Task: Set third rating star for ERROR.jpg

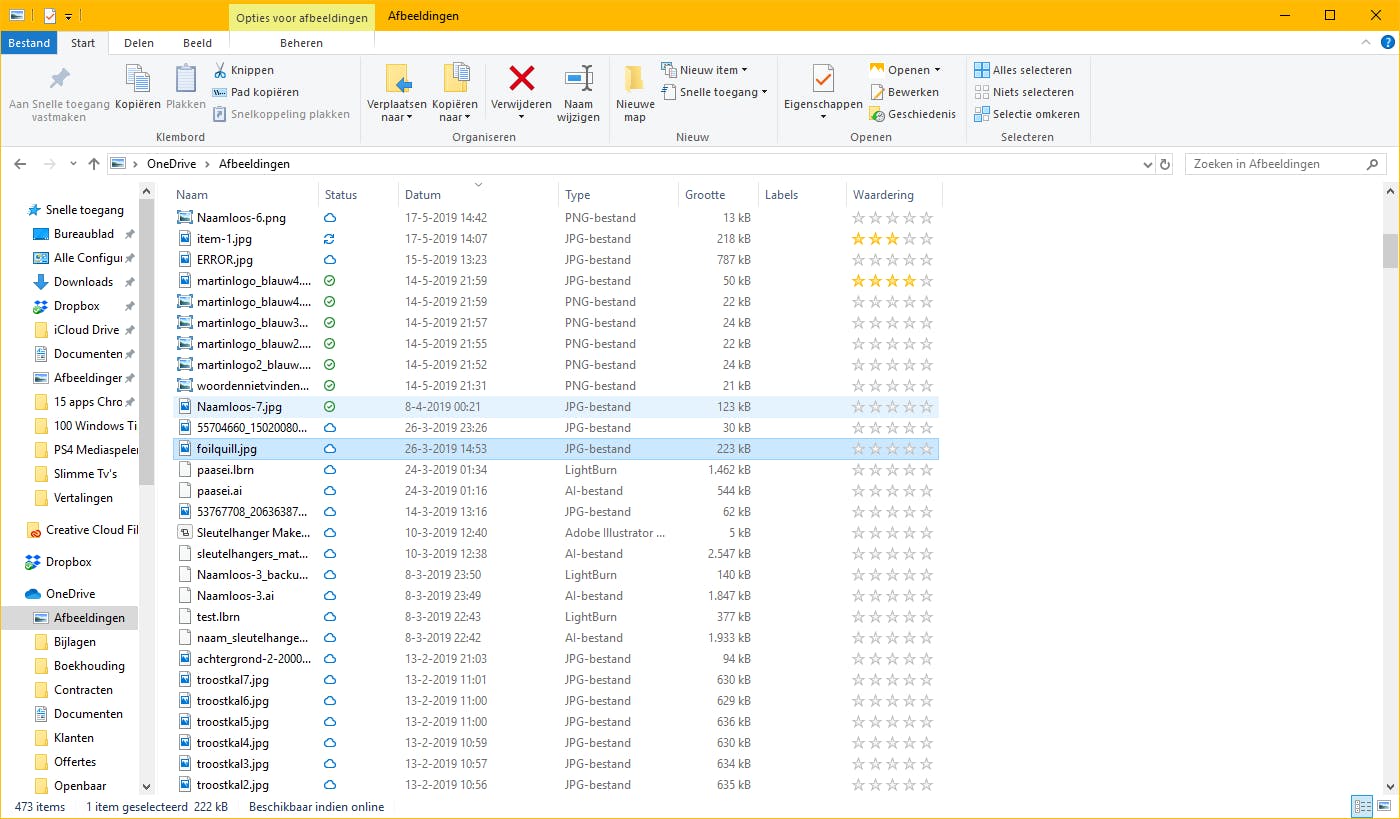Action: (x=892, y=260)
